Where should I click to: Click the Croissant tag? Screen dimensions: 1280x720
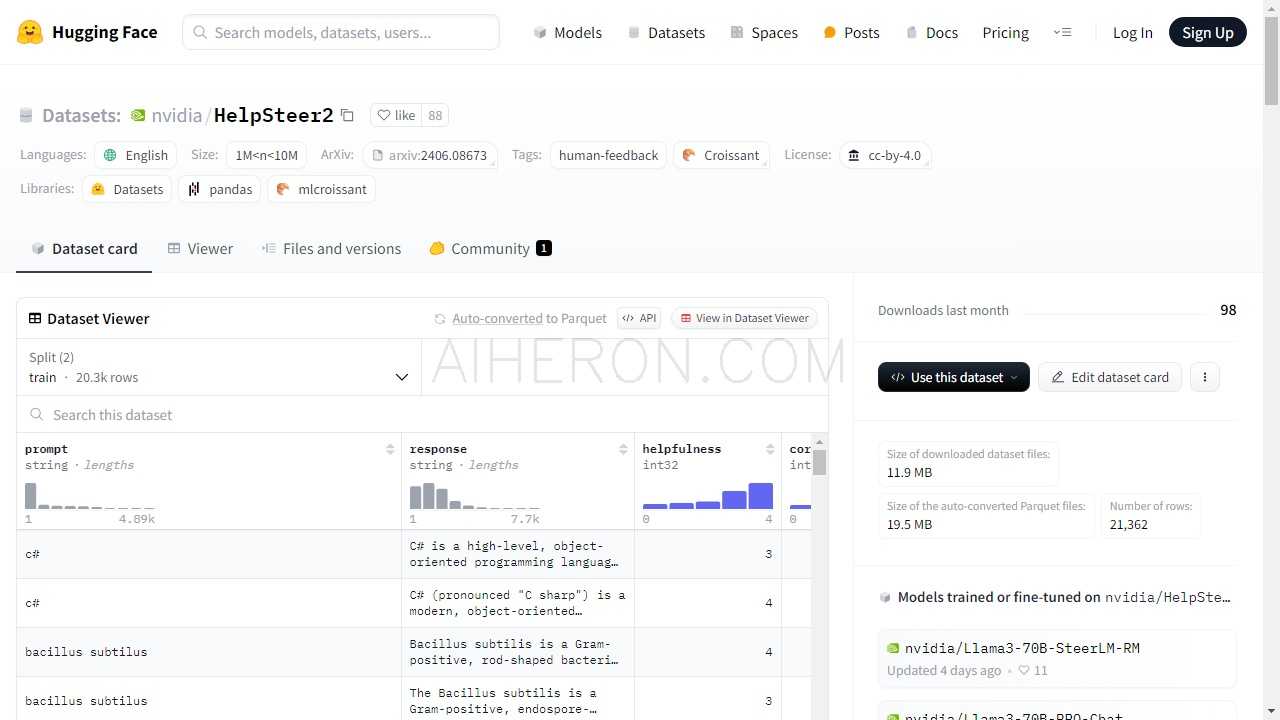pyautogui.click(x=721, y=155)
